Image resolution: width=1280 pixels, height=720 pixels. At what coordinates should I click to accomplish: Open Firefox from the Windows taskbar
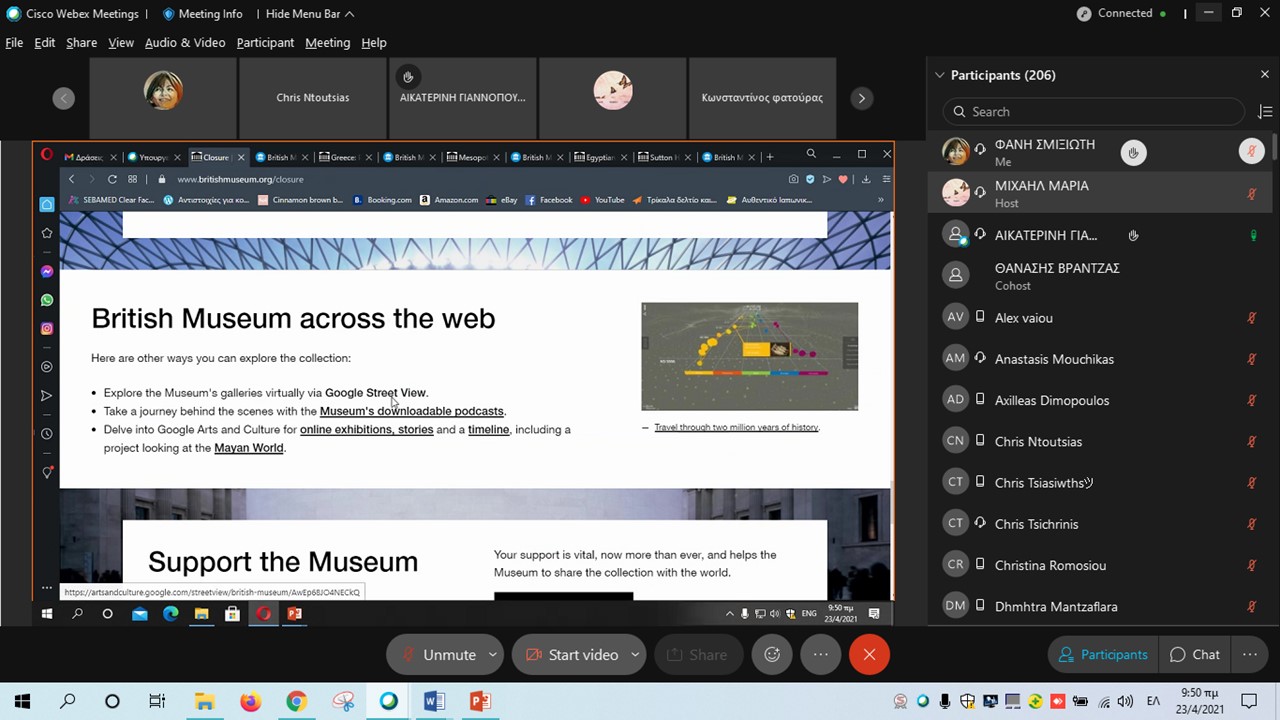click(250, 702)
